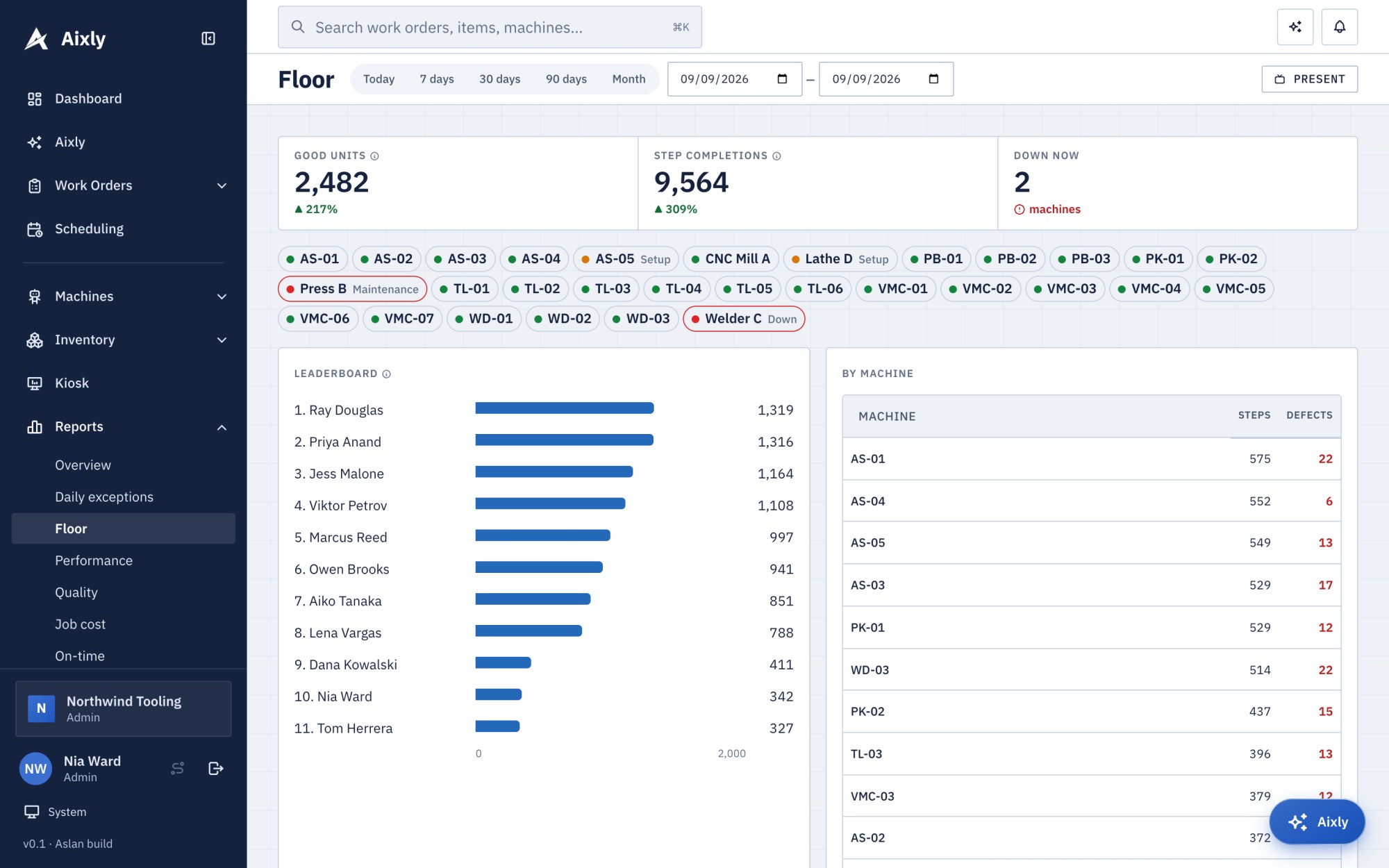The height and width of the screenshot is (868, 1389).
Task: Click the Scheduling calendar icon
Action: click(x=35, y=229)
